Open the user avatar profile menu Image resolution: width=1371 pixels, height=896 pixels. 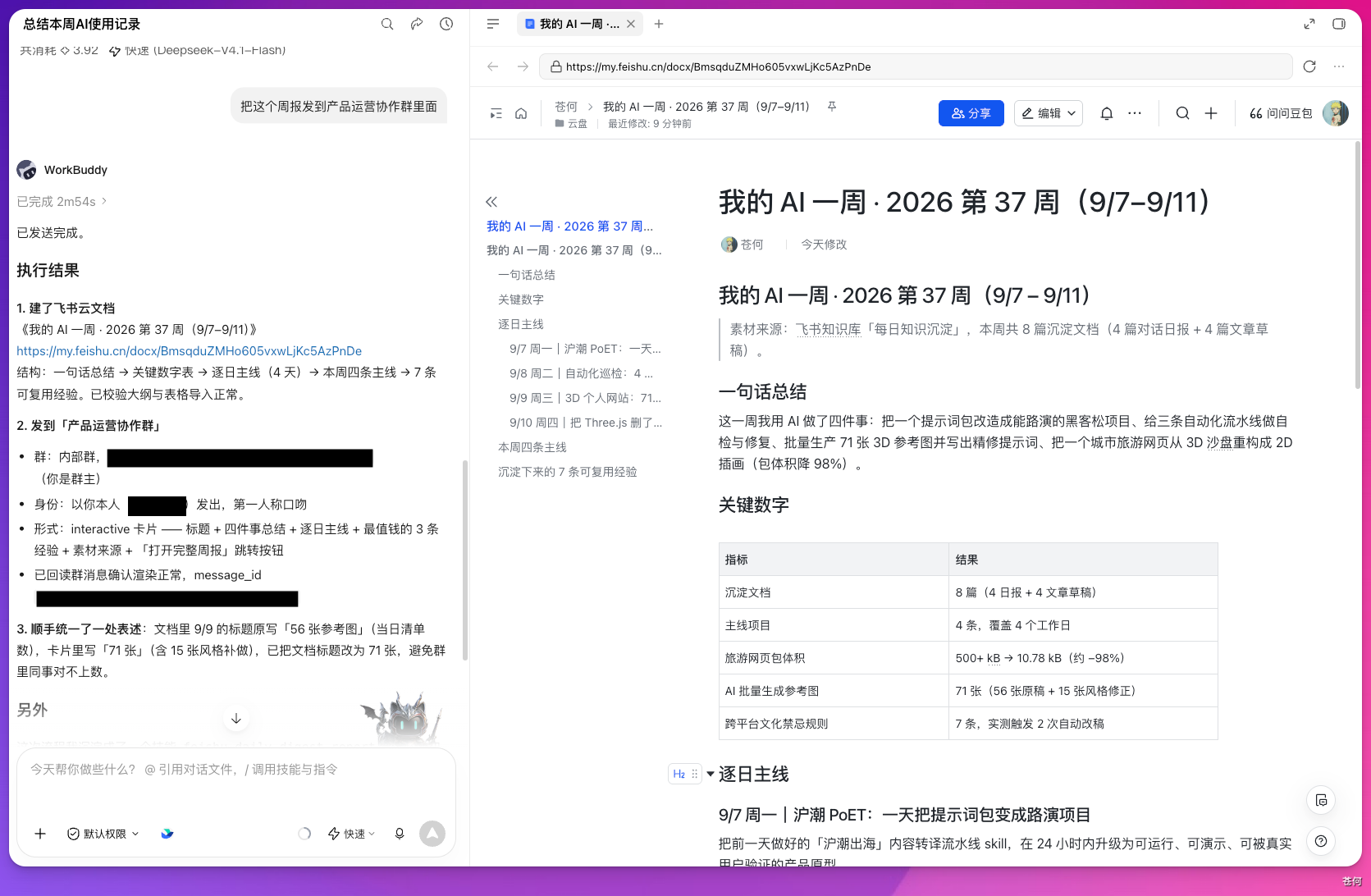point(1336,113)
